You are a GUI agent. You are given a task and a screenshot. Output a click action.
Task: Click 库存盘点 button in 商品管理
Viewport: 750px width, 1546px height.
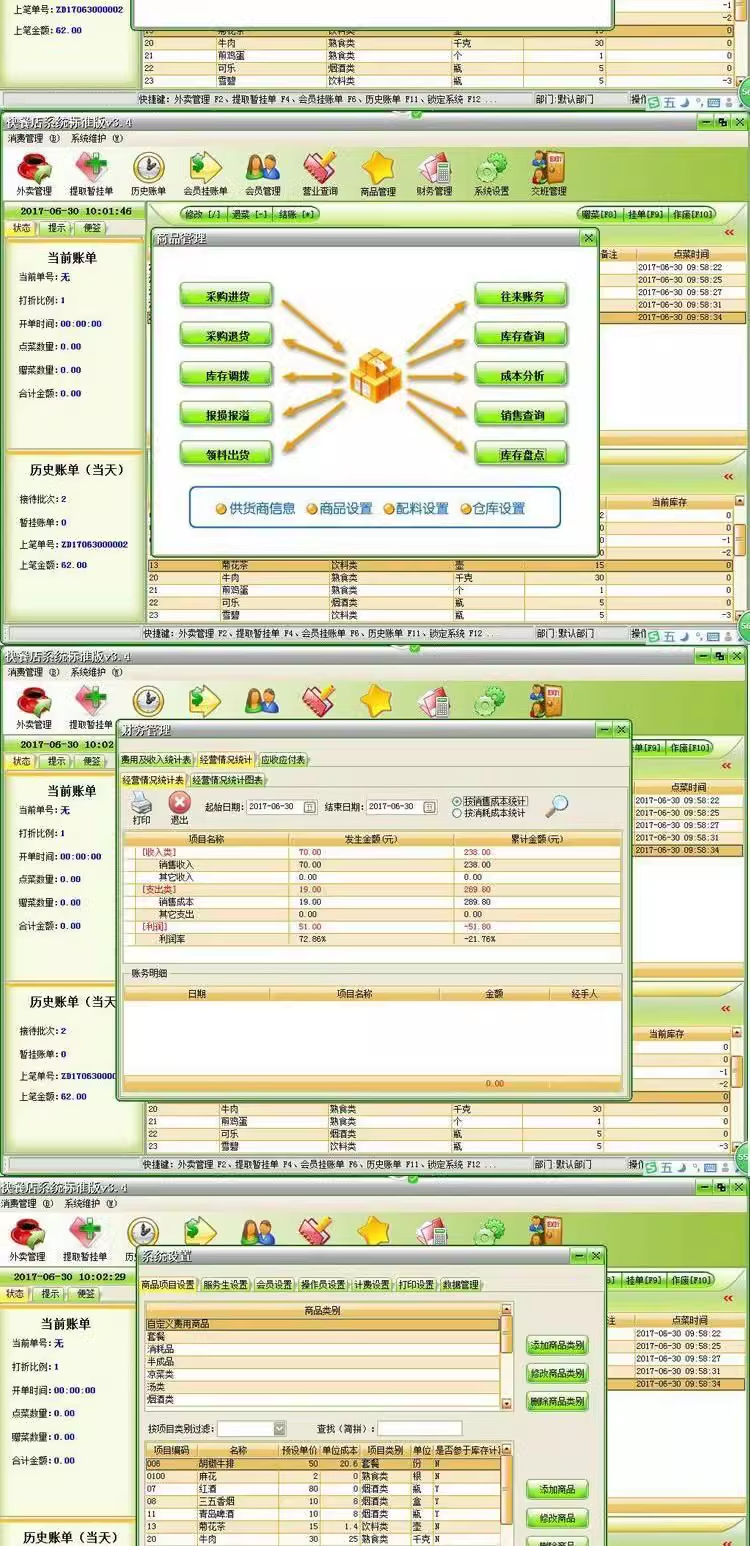point(521,455)
